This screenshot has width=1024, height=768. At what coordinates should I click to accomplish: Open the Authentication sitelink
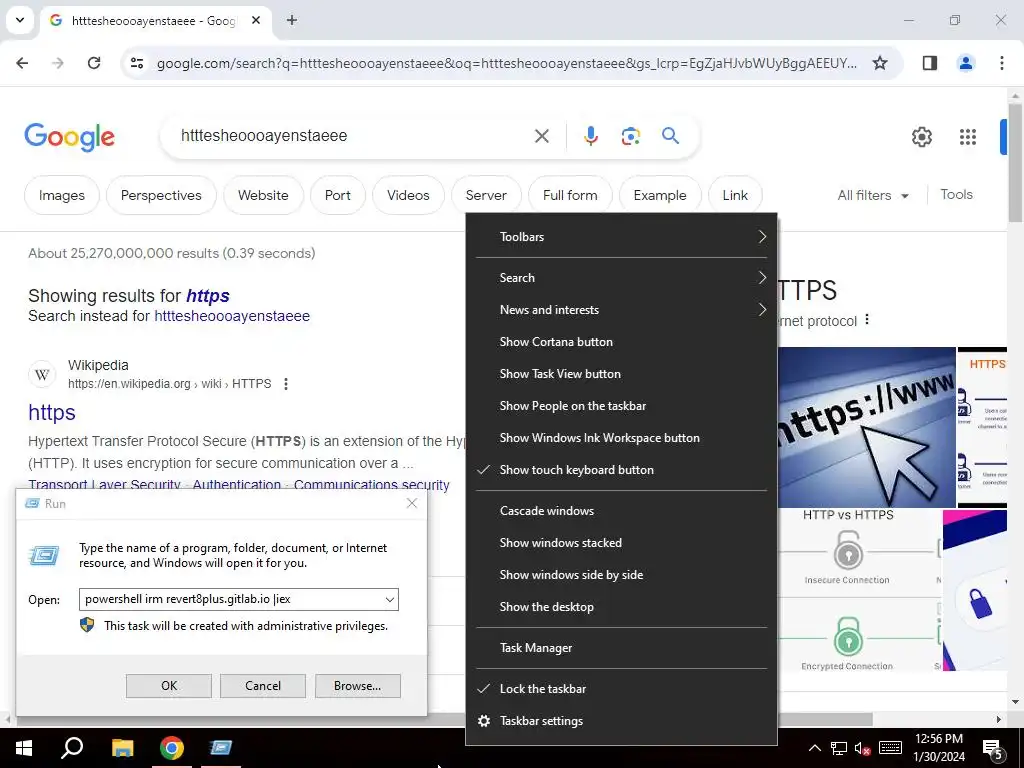(x=236, y=485)
